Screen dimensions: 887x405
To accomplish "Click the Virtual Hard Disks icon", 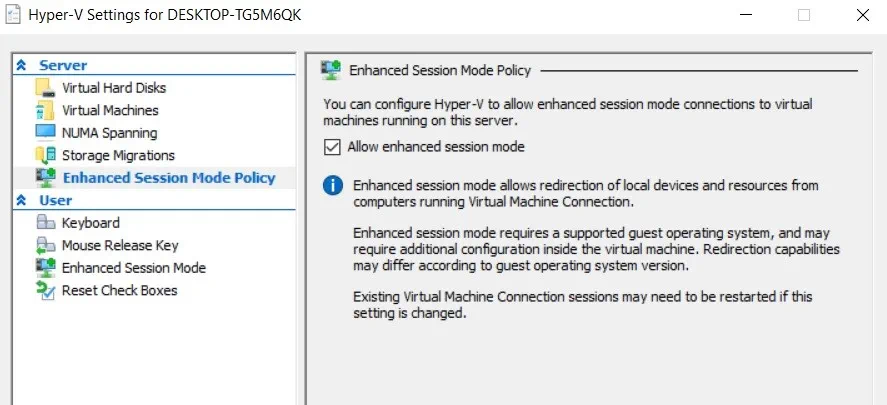I will (x=45, y=88).
